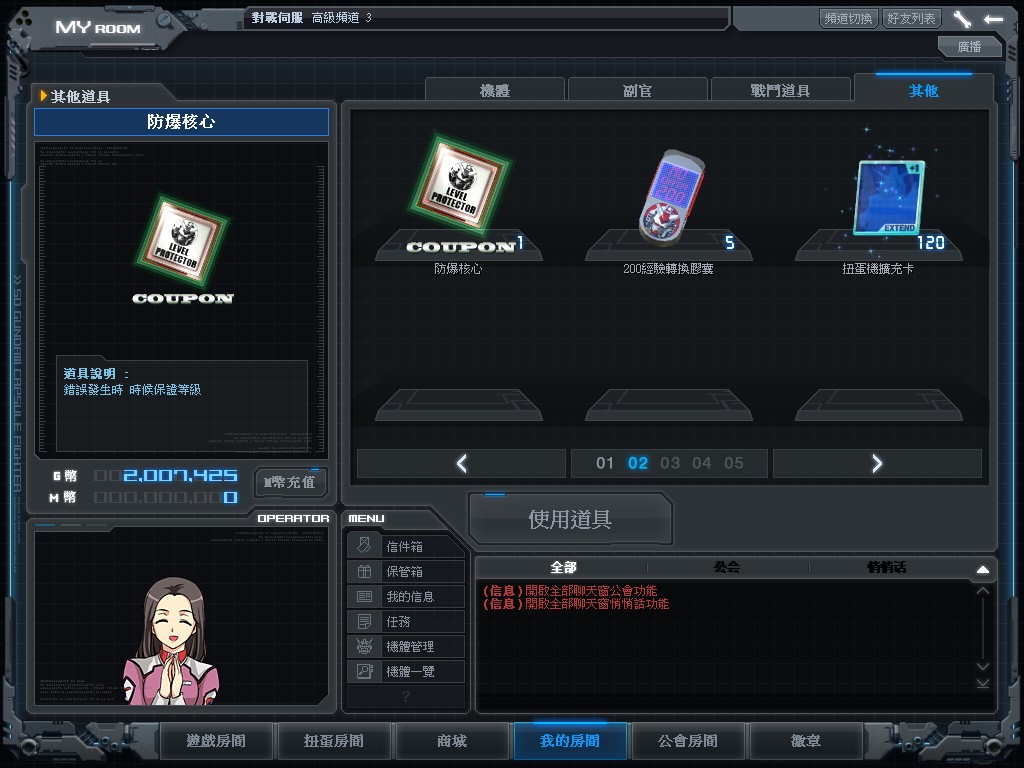The image size is (1024, 768).
Task: Jump to item page 05
Action: click(x=733, y=463)
